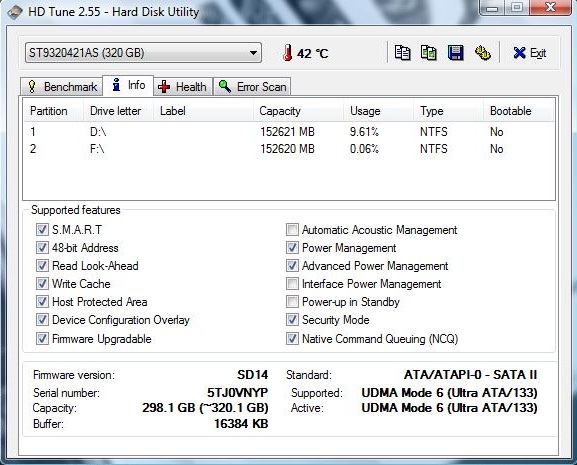
Task: Select the D:\ partition row
Action: (x=289, y=132)
